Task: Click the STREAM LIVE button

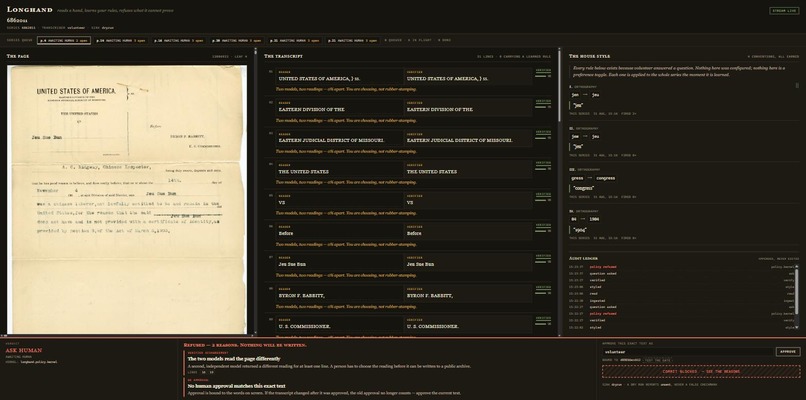Action: pyautogui.click(x=784, y=10)
